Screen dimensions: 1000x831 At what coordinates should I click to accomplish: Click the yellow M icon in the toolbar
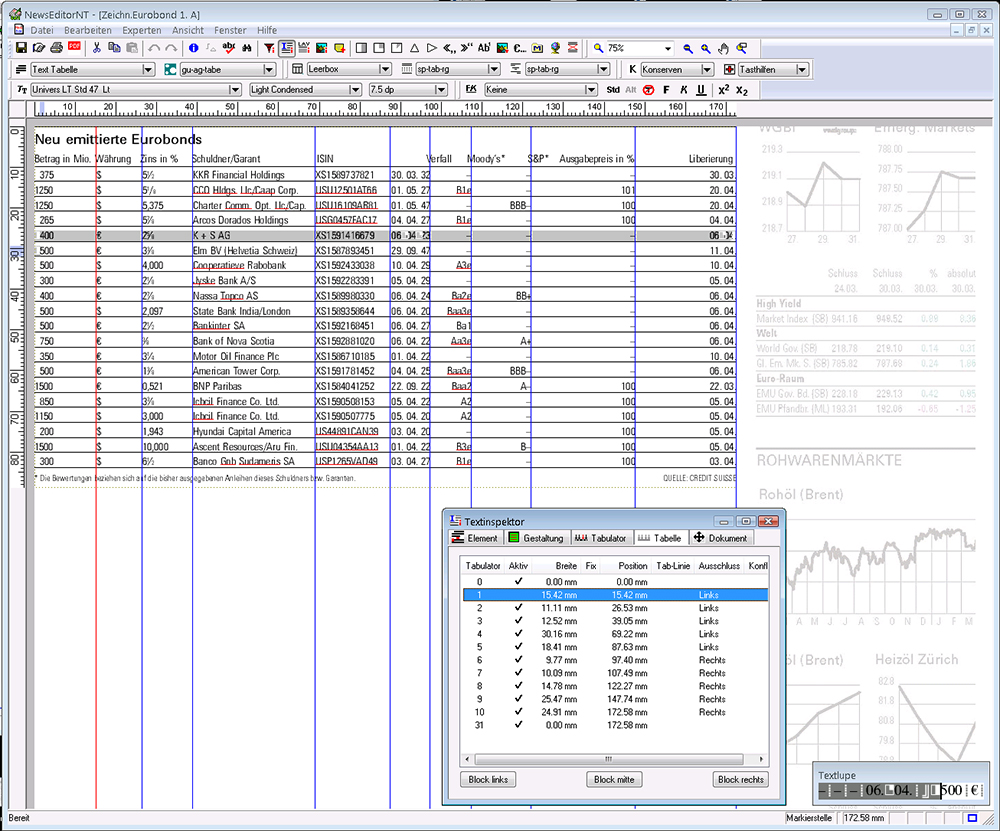tap(537, 48)
